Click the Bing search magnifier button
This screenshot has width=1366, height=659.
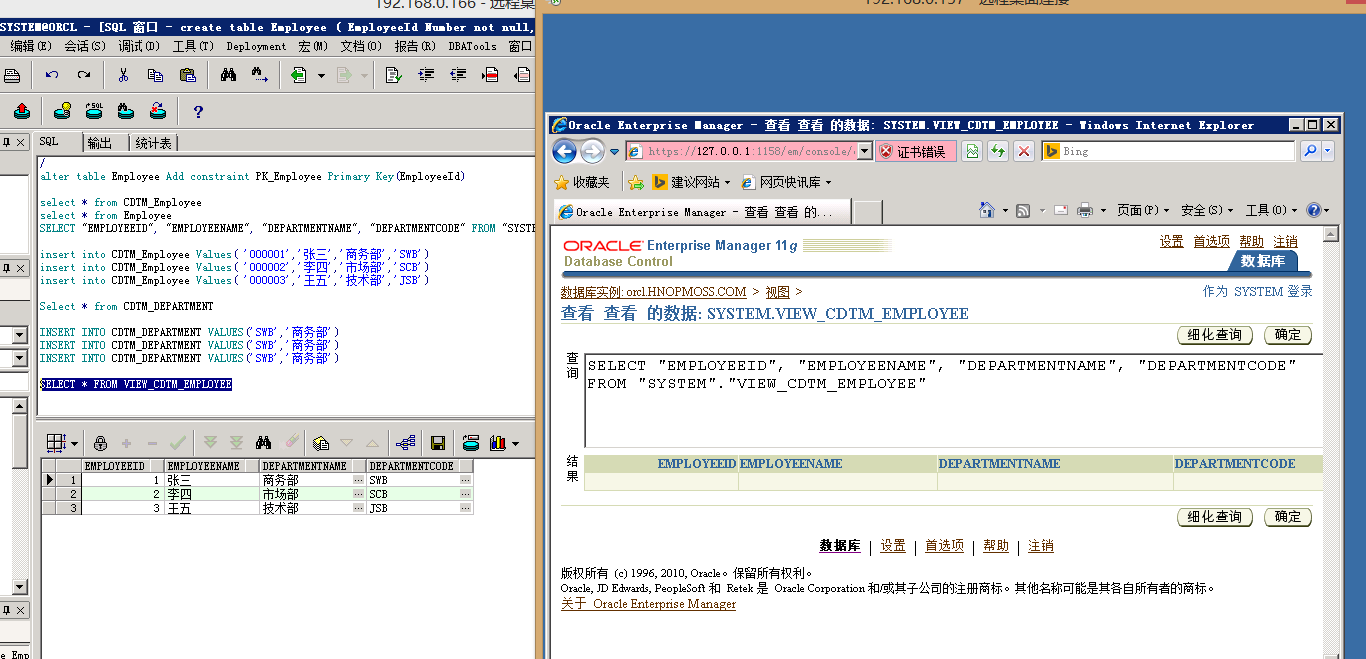click(1310, 151)
